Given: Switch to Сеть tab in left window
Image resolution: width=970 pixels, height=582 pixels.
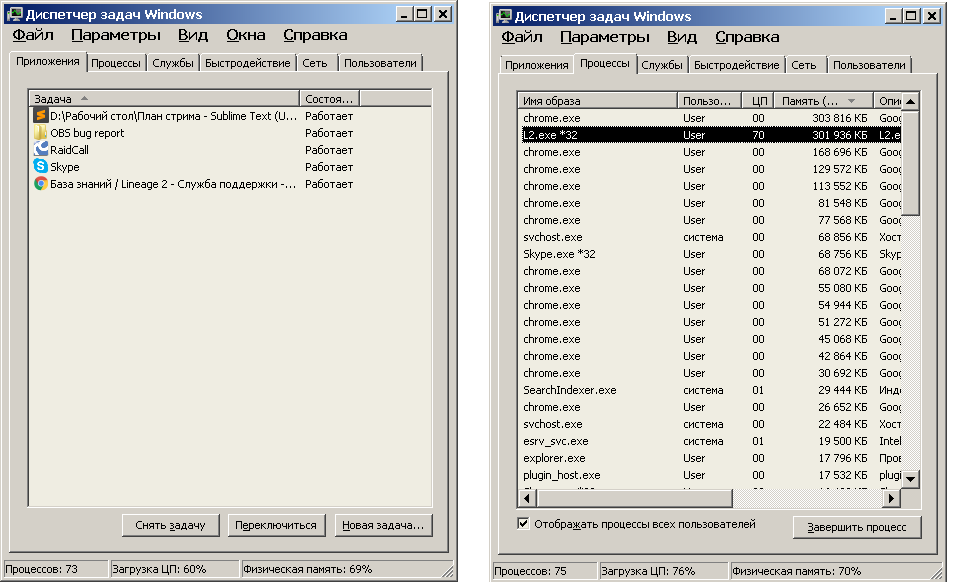Looking at the screenshot, I should (315, 63).
